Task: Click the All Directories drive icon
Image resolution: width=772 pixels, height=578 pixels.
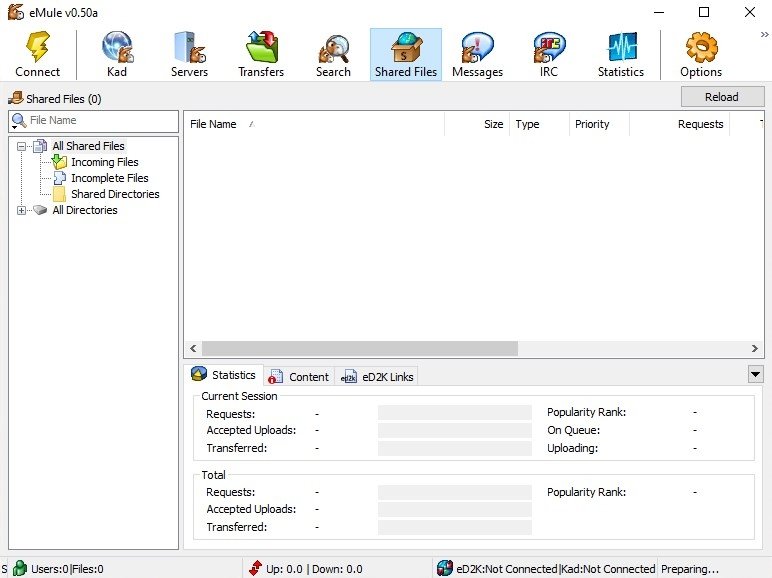Action: point(40,210)
